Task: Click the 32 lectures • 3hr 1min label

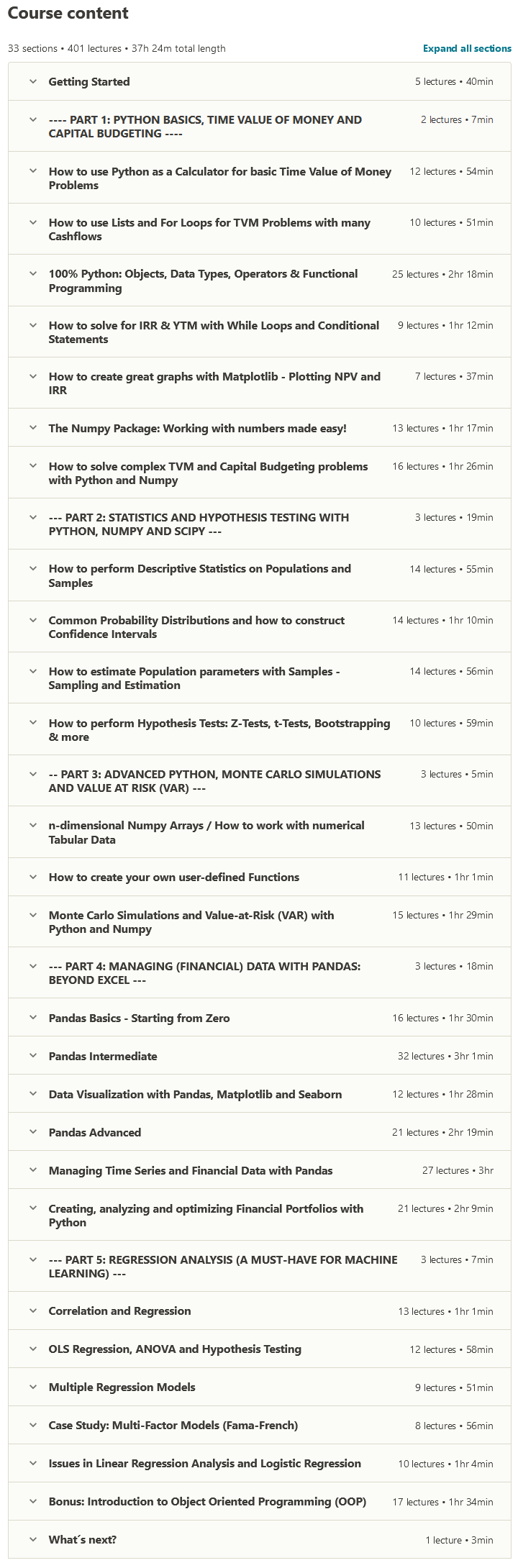Action: (445, 1056)
